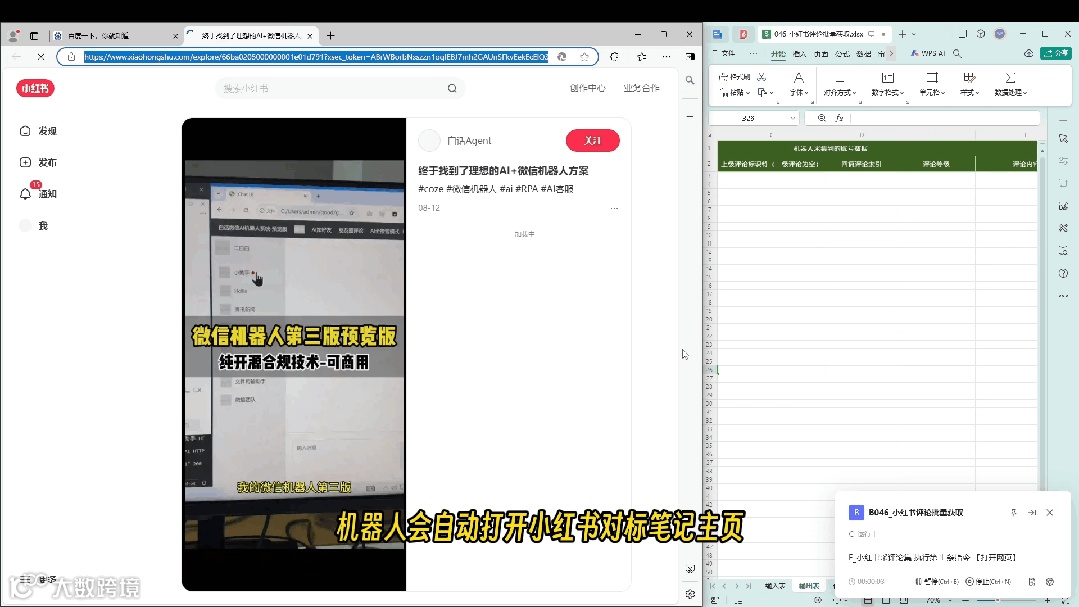Open the three-dot menu under the note date
Screen dimensions: 1079x607
coord(614,208)
